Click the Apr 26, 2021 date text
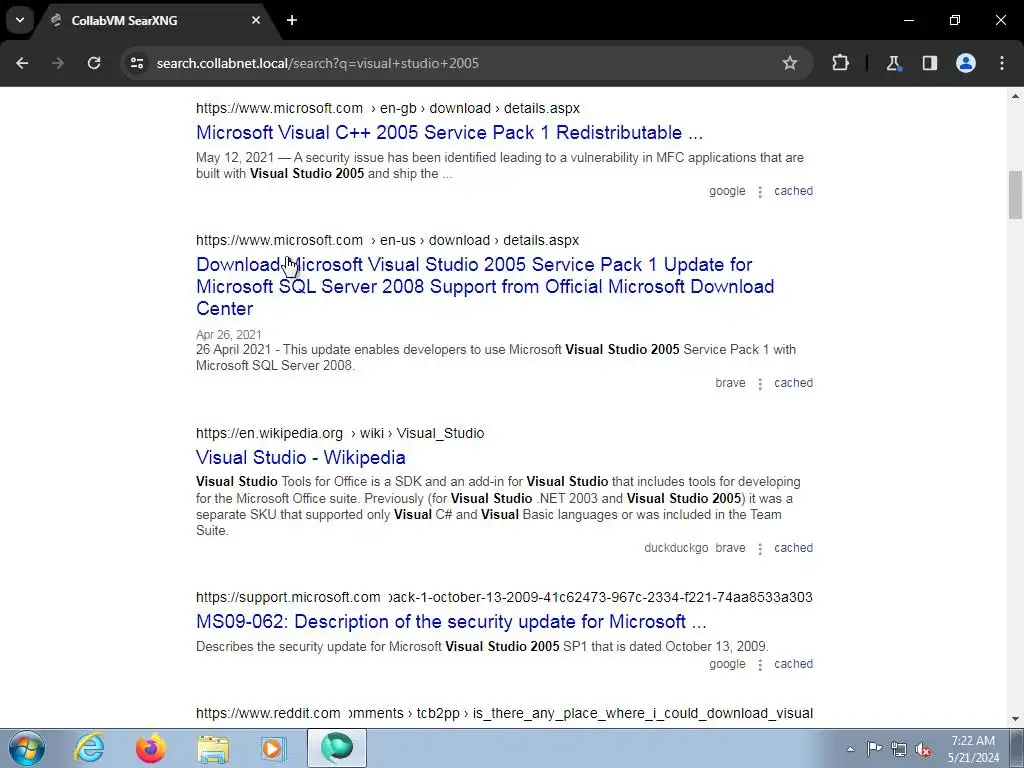 229,335
